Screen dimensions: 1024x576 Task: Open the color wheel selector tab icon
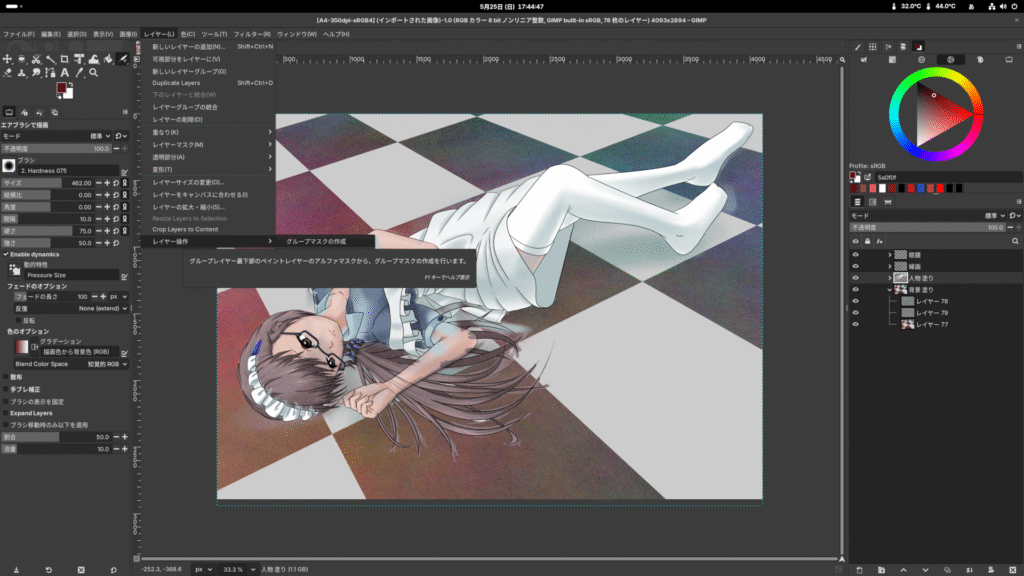tap(950, 59)
